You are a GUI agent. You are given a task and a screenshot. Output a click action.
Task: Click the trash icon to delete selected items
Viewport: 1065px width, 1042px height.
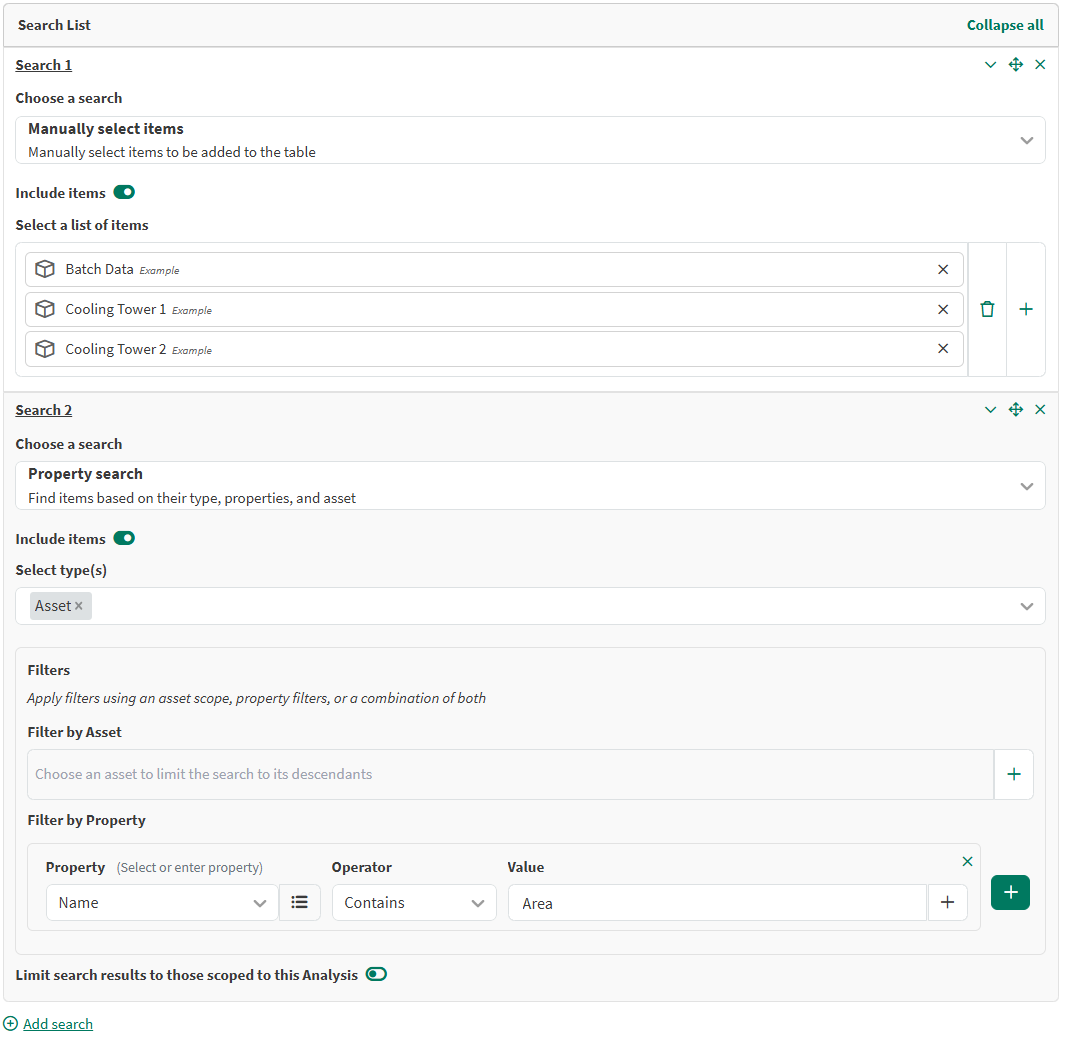click(987, 309)
